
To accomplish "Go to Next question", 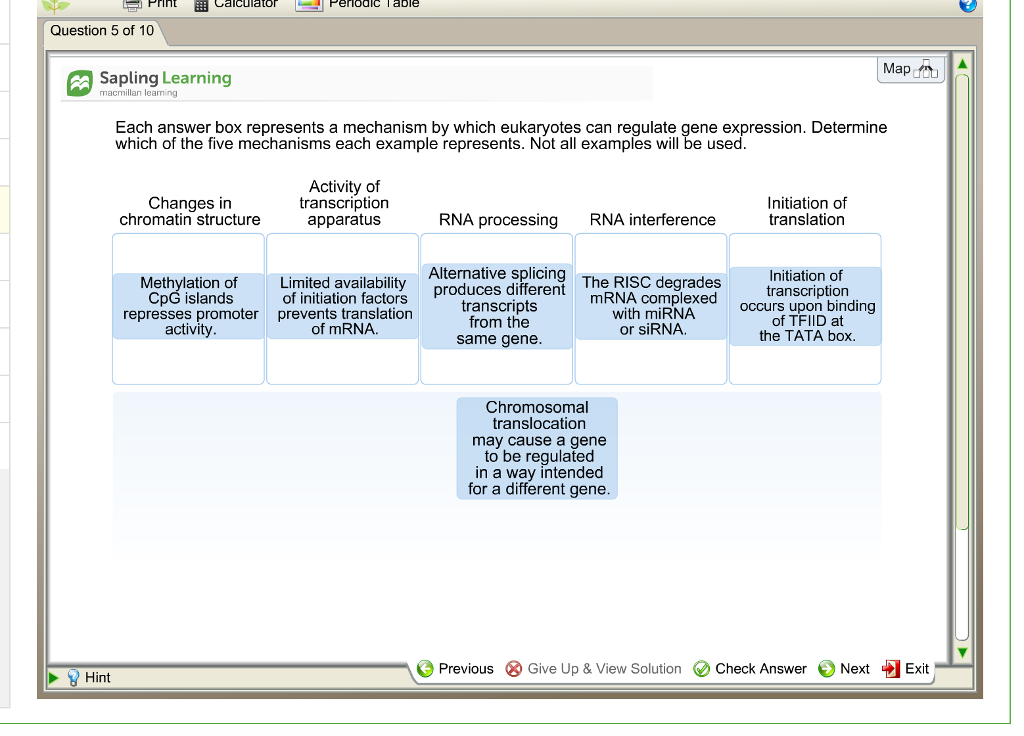I will tap(844, 669).
